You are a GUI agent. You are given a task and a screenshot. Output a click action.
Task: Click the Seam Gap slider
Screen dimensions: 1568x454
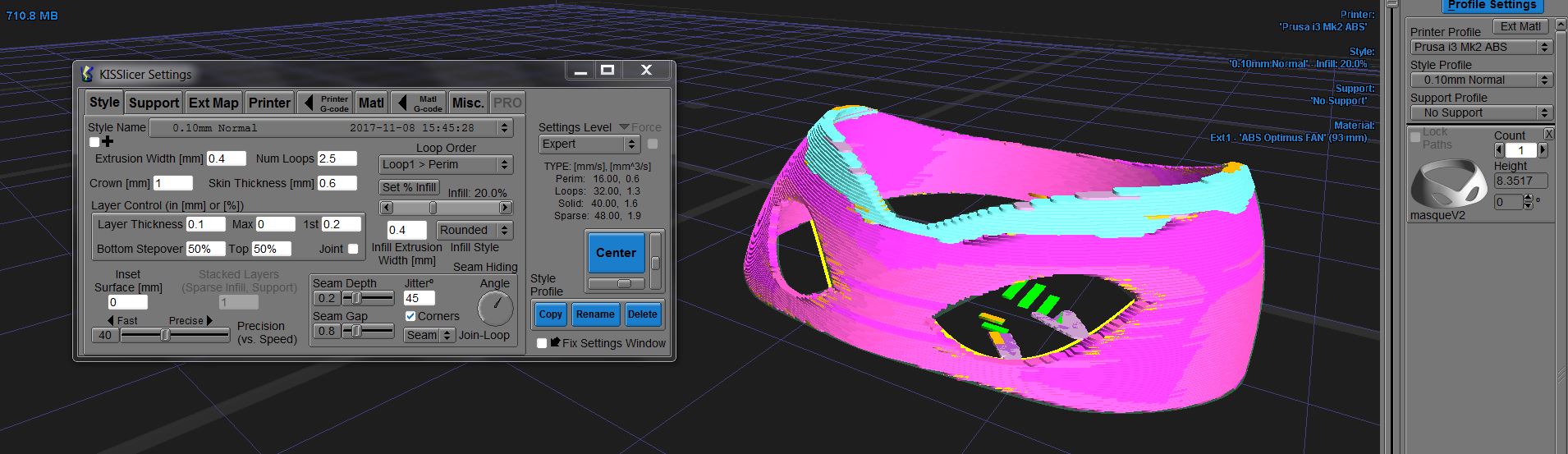tap(367, 331)
